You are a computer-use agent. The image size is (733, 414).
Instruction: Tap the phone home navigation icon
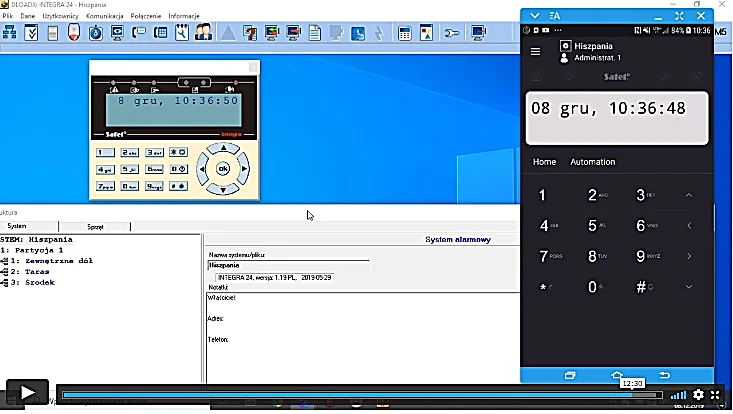[617, 375]
